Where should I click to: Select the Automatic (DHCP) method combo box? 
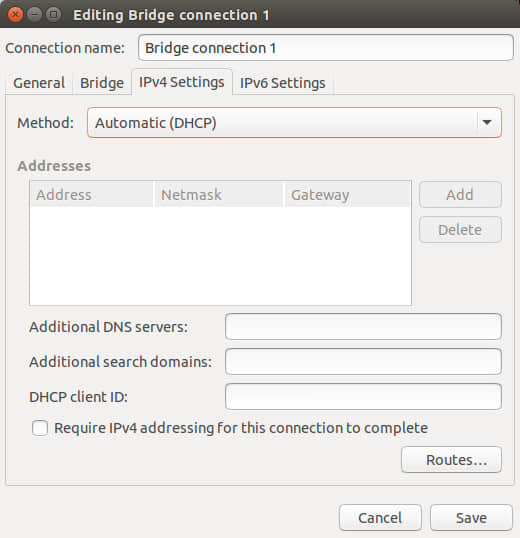[294, 122]
